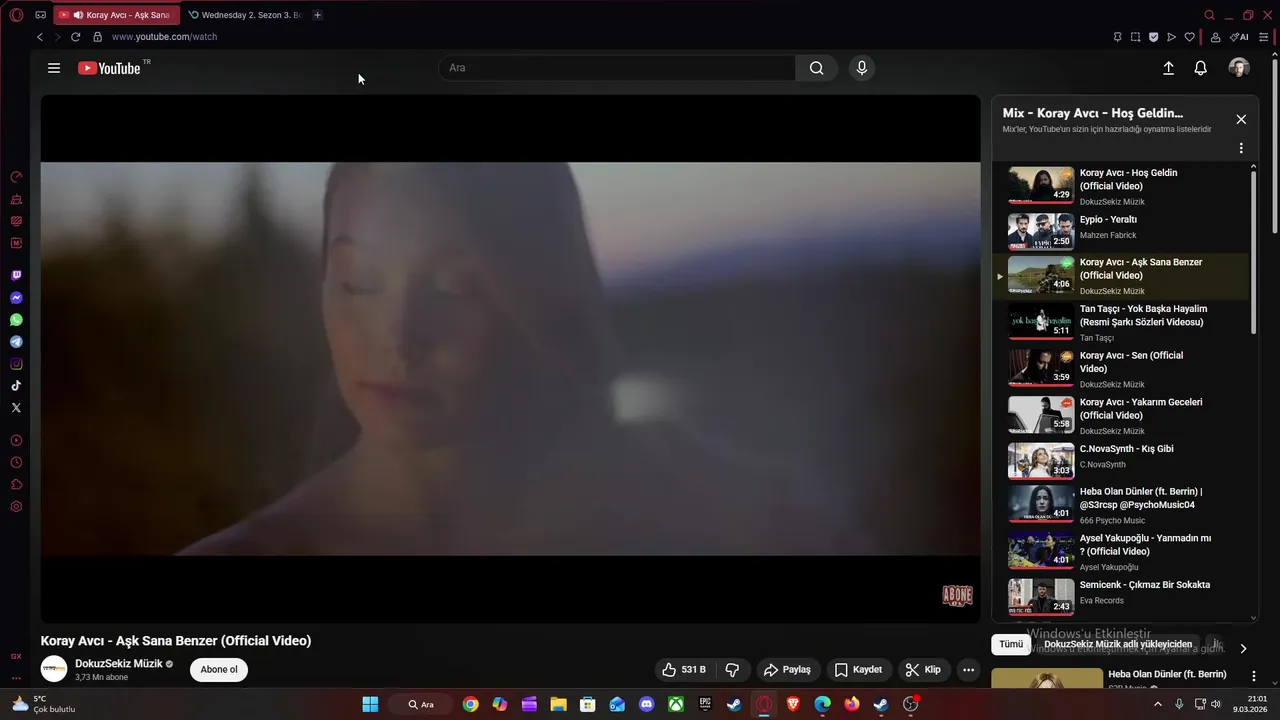
Task: Open Telegram in Opera sidebar
Action: click(x=16, y=342)
